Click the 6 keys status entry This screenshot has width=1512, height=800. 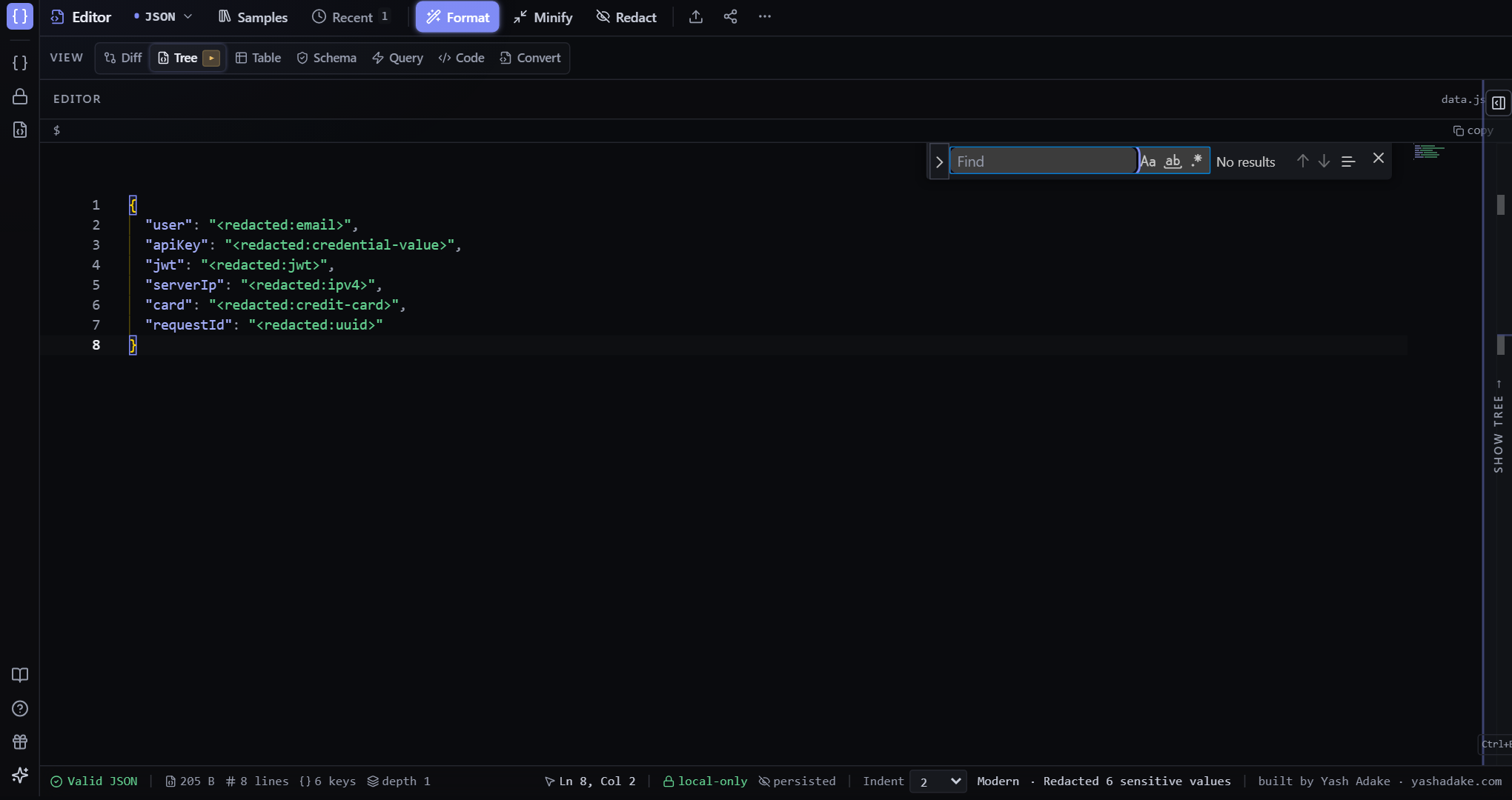tap(328, 781)
